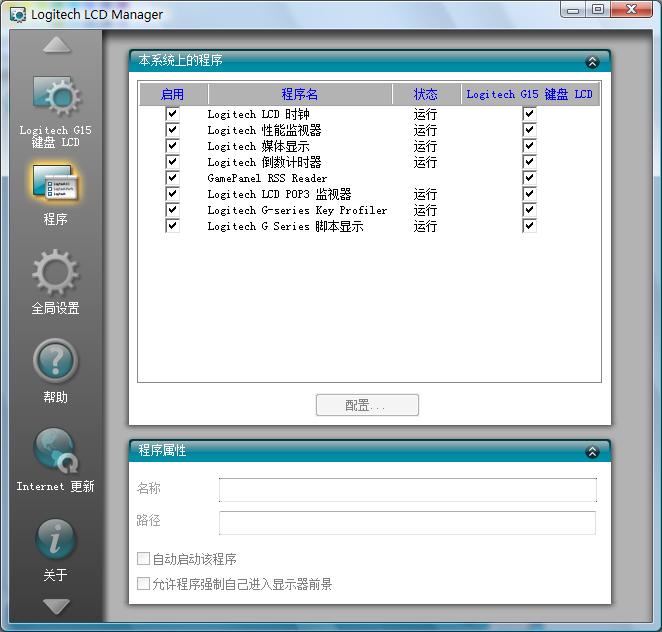This screenshot has height=632, width=662.
Task: Check 自动启动该程序 option
Action: click(x=144, y=559)
